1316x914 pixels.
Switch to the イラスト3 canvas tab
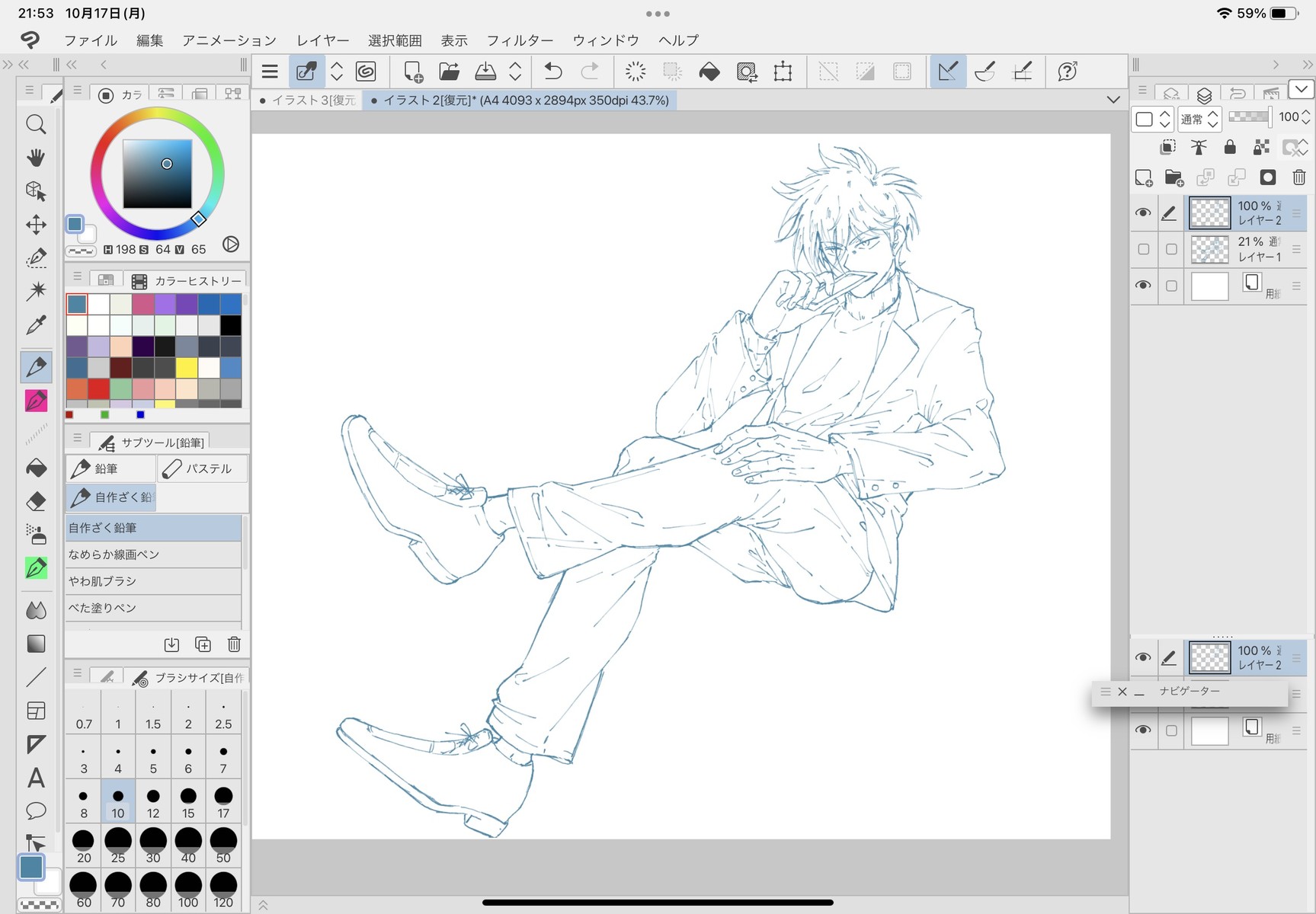click(x=309, y=100)
